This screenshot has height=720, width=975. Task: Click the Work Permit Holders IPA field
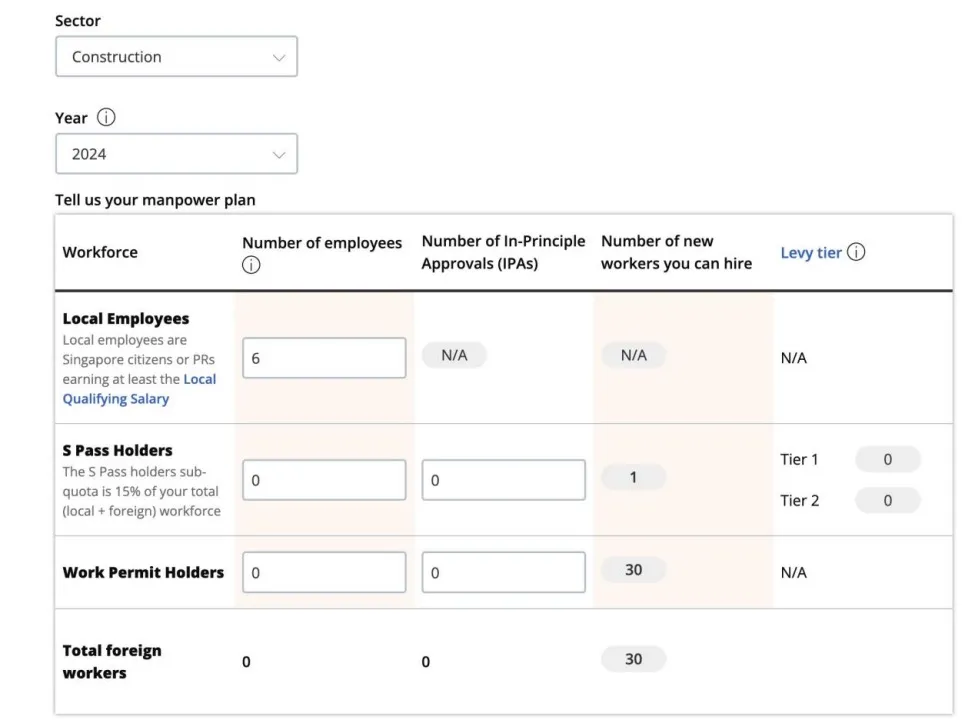[x=503, y=572]
